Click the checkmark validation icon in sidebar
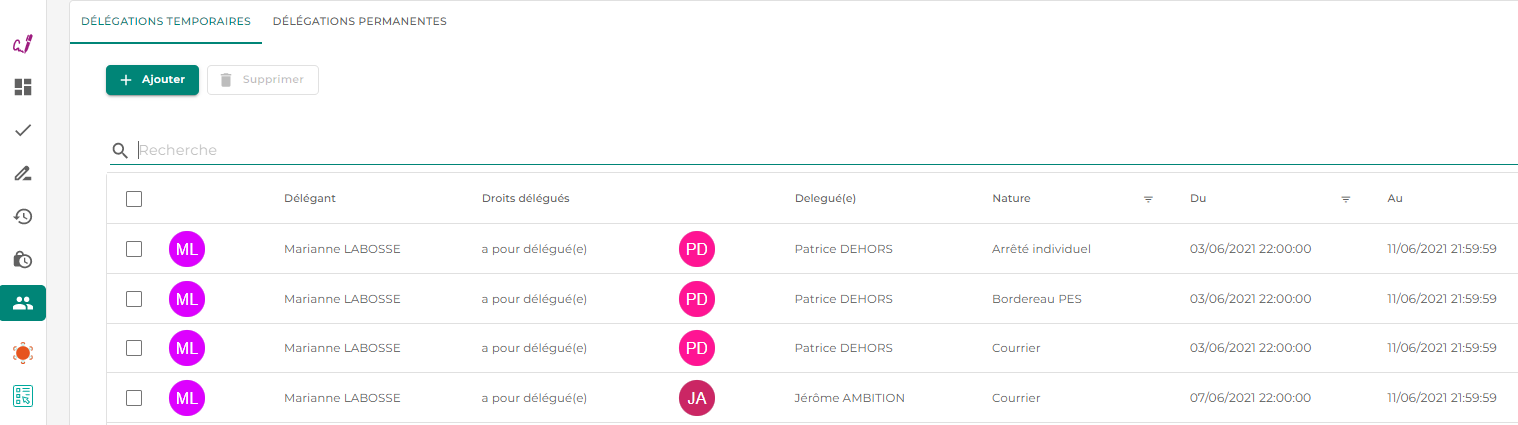The image size is (1518, 425). pyautogui.click(x=23, y=130)
